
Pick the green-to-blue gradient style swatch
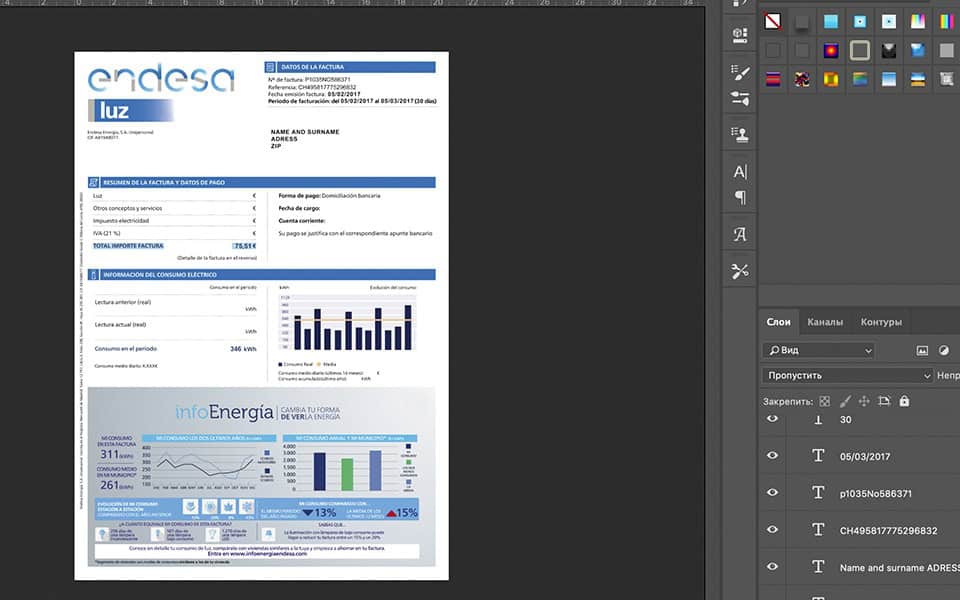pos(860,79)
